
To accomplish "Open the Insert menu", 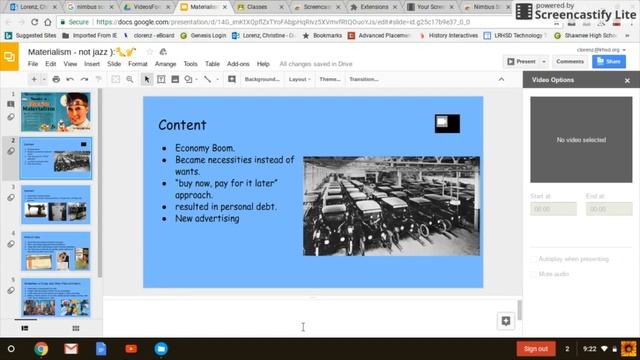I will [92, 64].
